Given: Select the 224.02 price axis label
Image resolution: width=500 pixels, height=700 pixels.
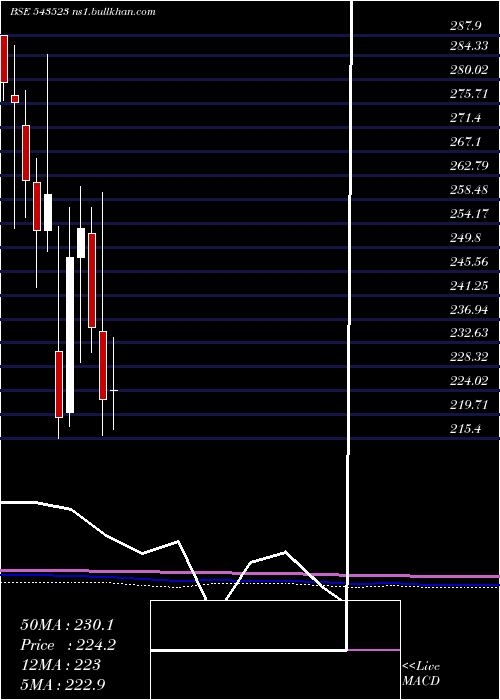Looking at the screenshot, I should click(x=469, y=381).
